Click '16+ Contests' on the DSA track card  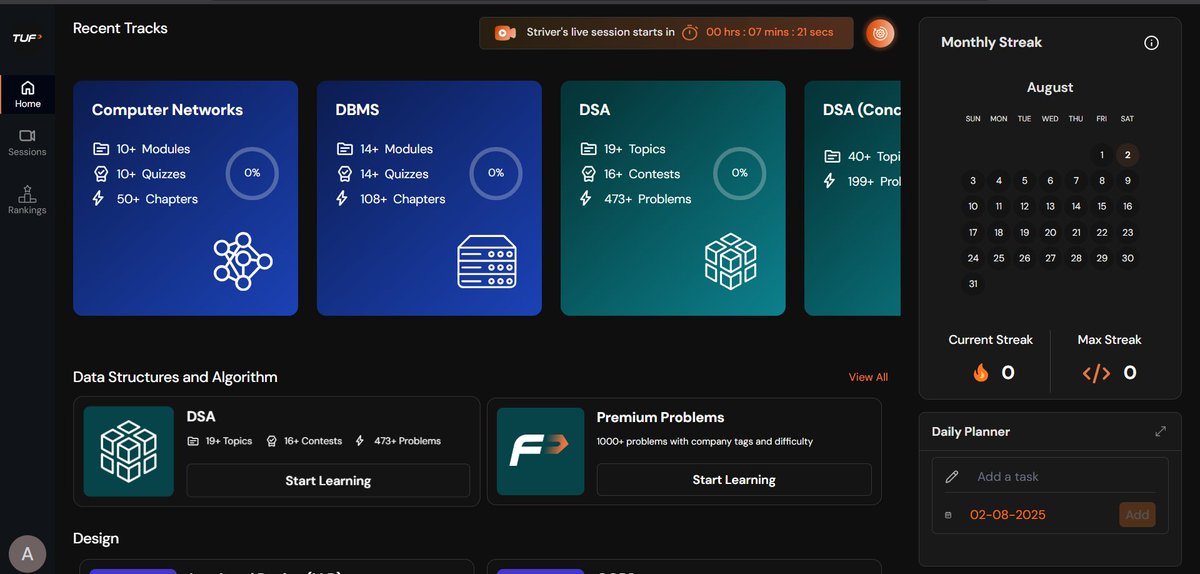click(x=642, y=174)
